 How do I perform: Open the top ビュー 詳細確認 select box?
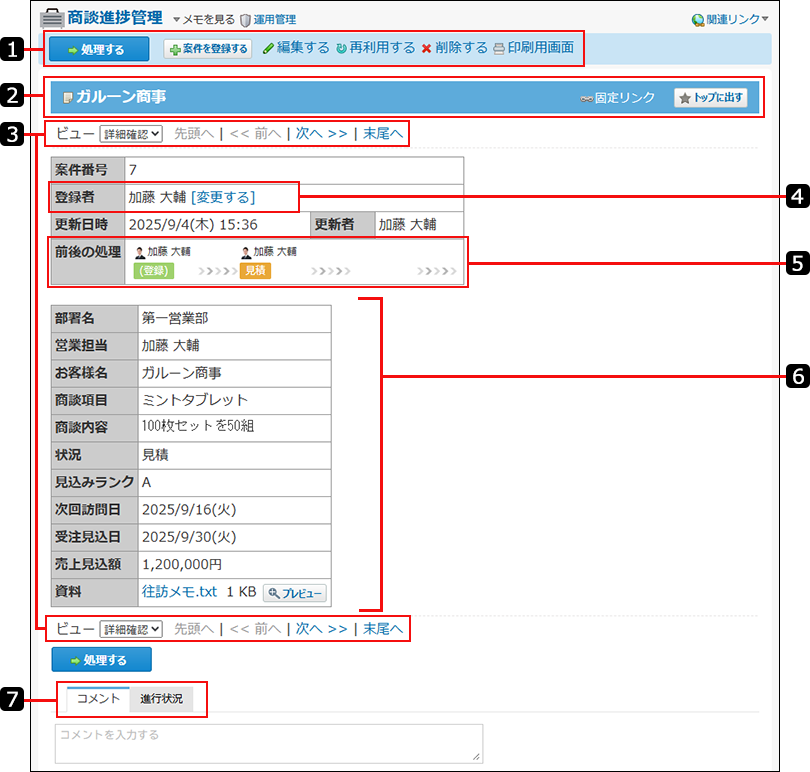tap(130, 133)
